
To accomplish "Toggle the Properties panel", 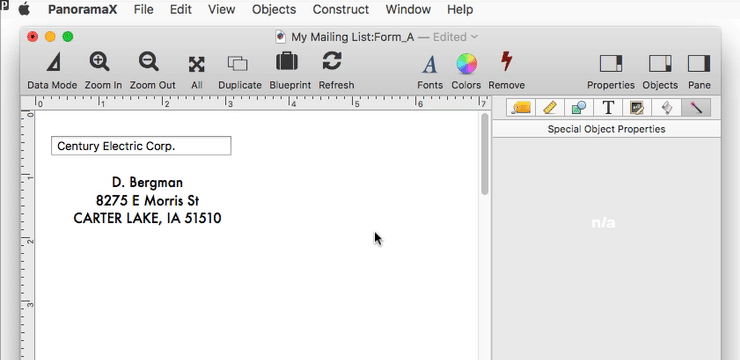I will [611, 63].
